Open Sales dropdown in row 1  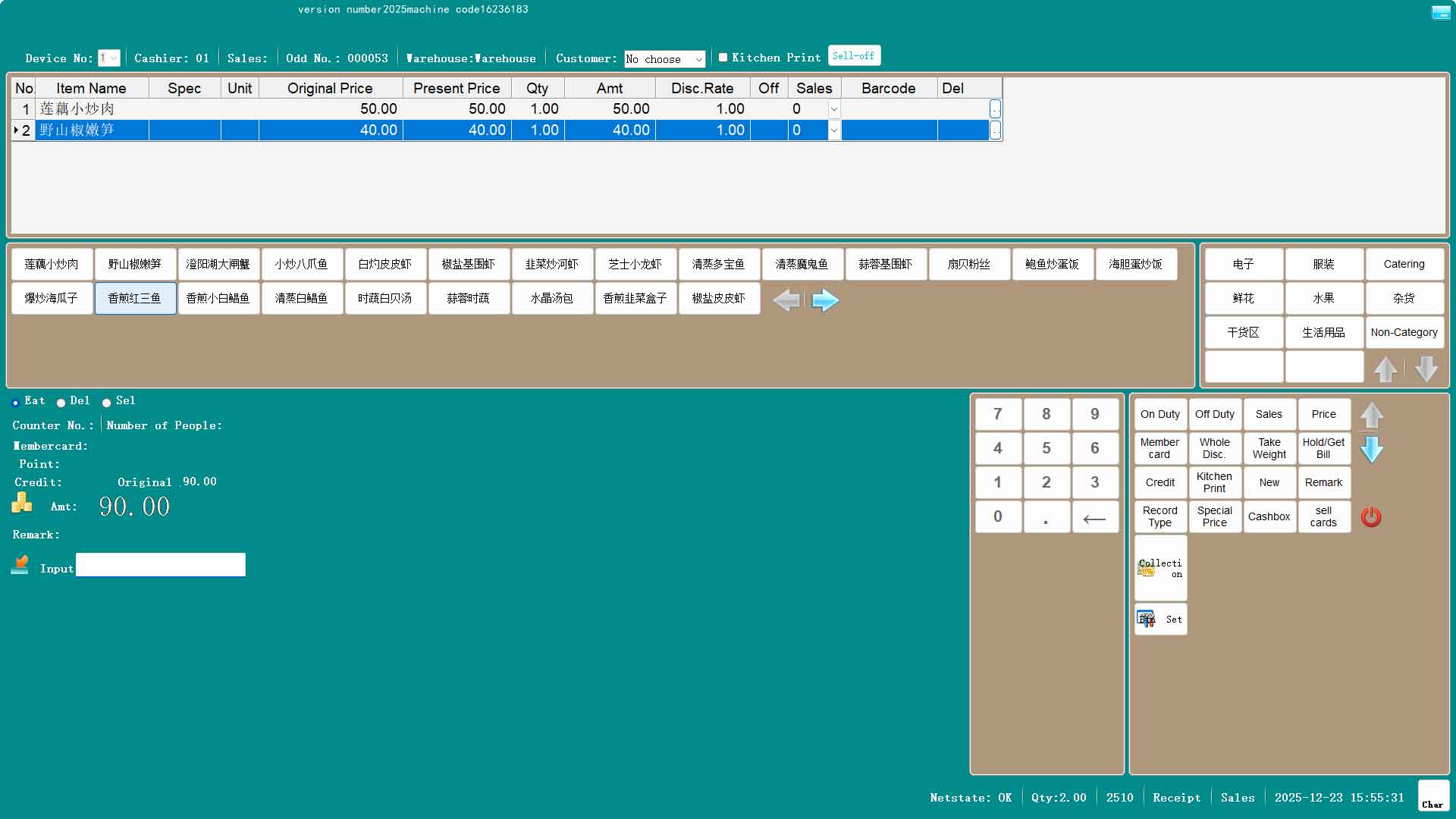click(x=833, y=109)
